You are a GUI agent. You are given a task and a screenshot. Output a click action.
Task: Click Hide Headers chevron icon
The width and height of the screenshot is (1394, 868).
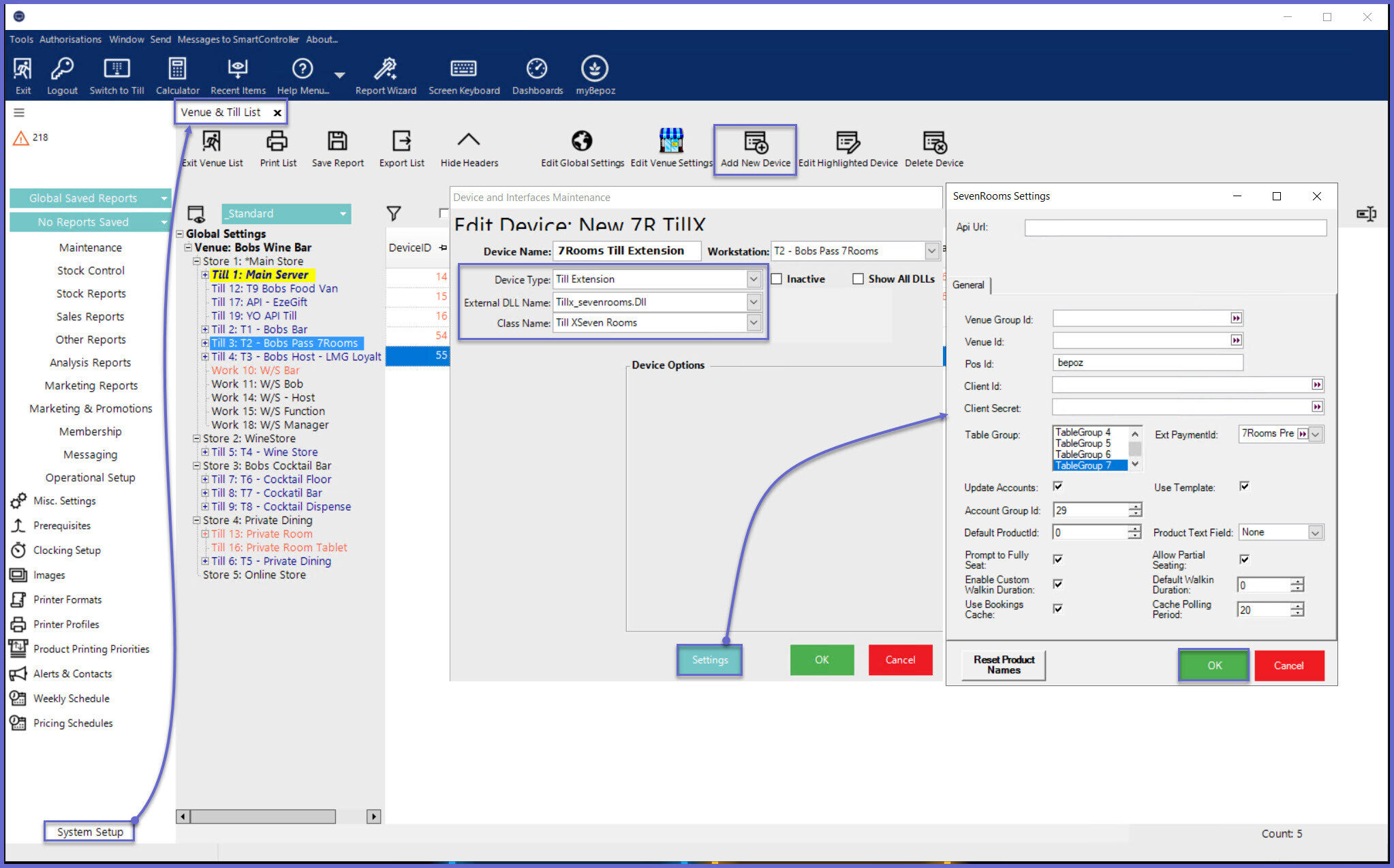pos(469,141)
